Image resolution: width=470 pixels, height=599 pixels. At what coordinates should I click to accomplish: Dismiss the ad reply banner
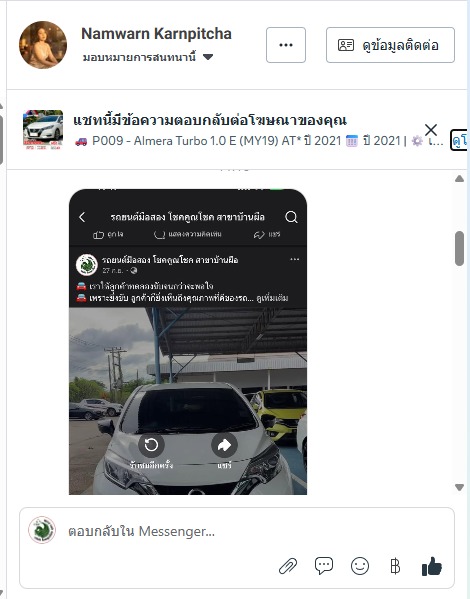point(431,130)
